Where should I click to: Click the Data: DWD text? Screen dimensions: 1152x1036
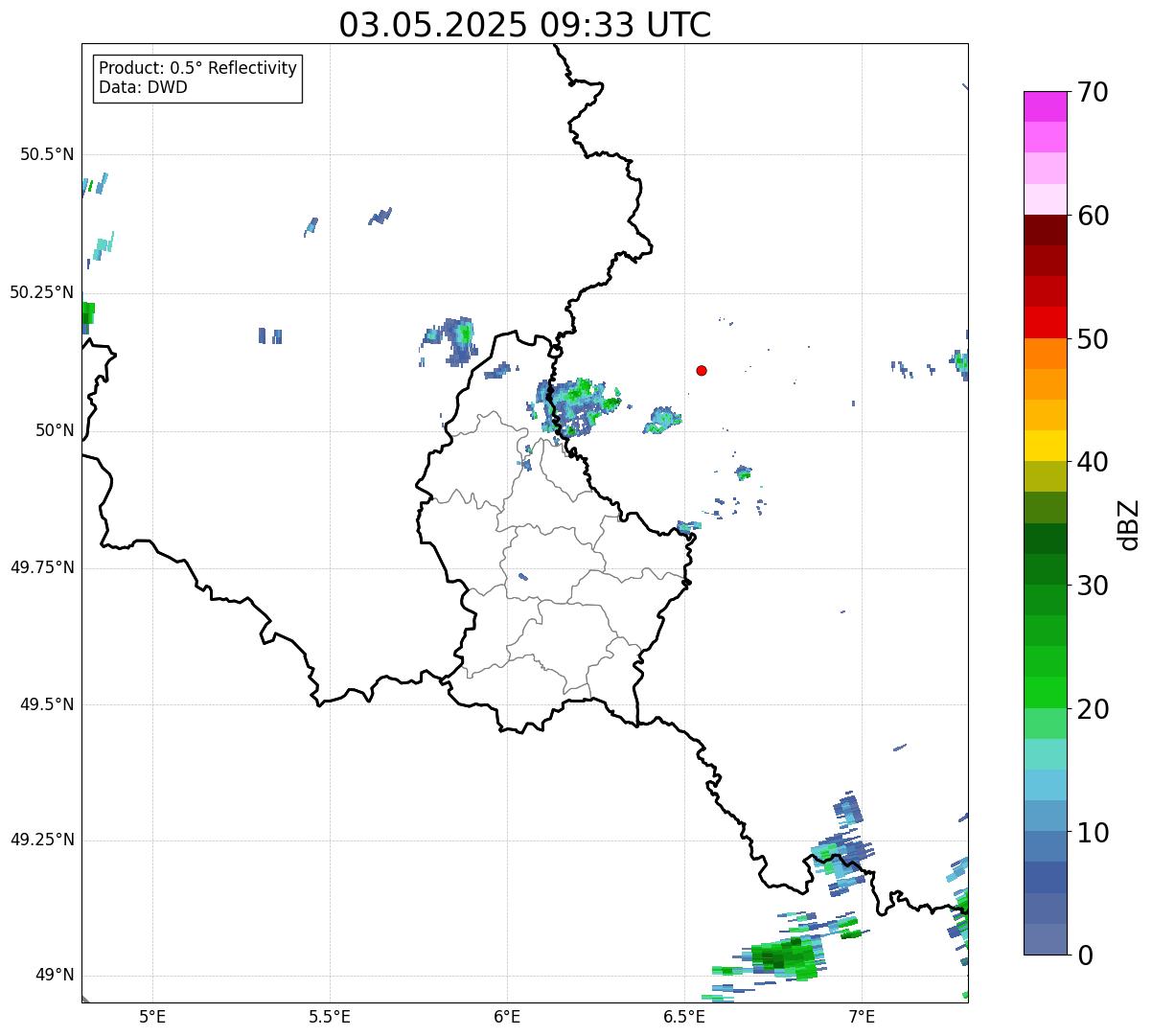tap(143, 88)
